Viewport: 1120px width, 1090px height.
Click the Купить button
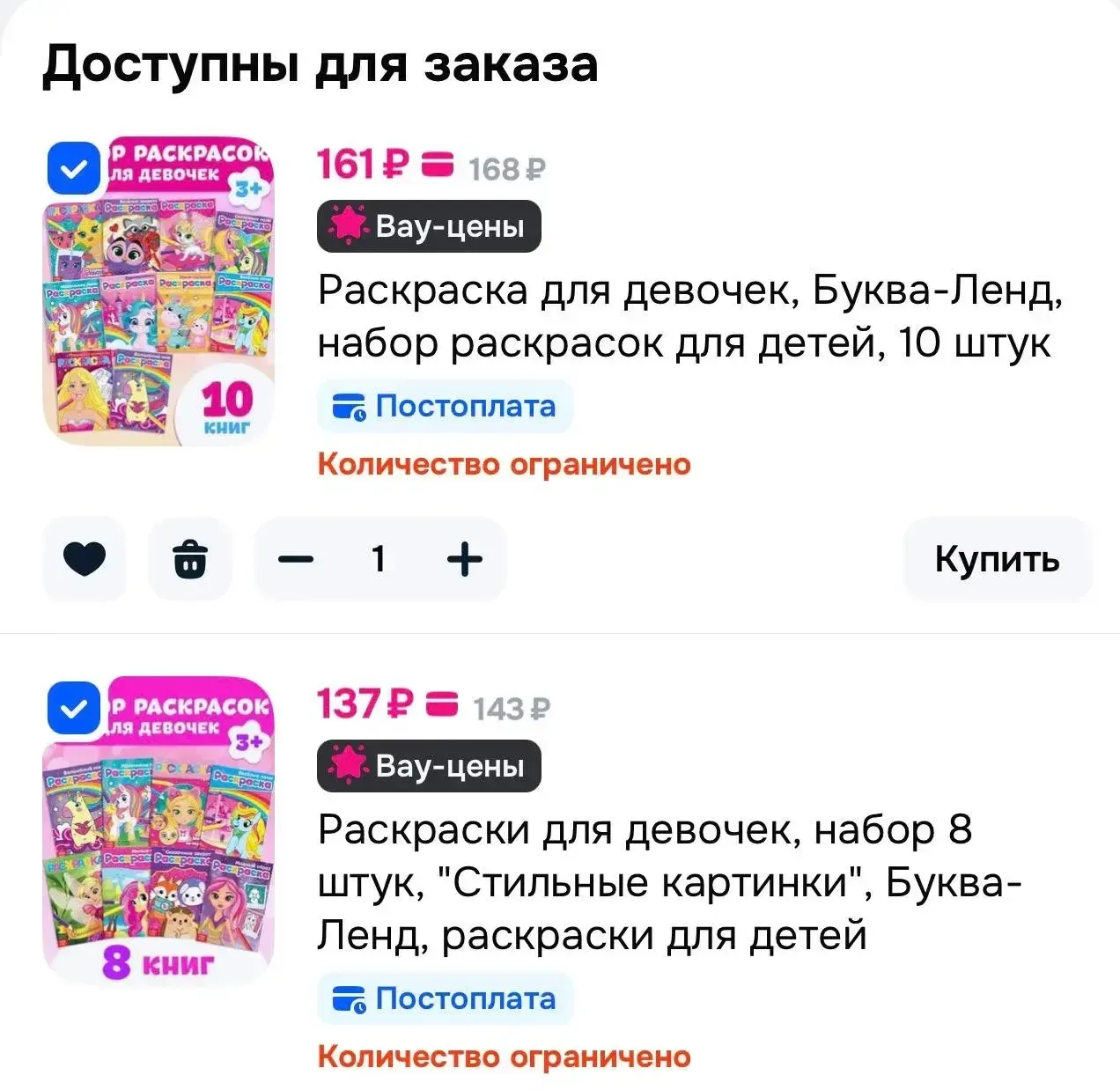(998, 559)
